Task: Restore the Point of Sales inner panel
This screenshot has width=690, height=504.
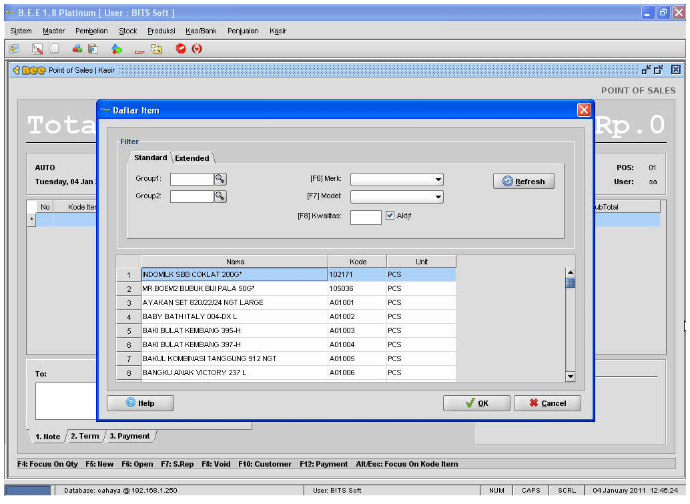Action: pos(659,70)
